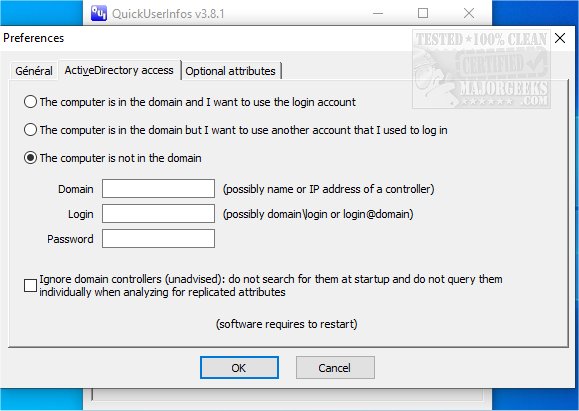579x411 pixels.
Task: Click the QuickUserInfos app icon in title bar
Action: [99, 13]
